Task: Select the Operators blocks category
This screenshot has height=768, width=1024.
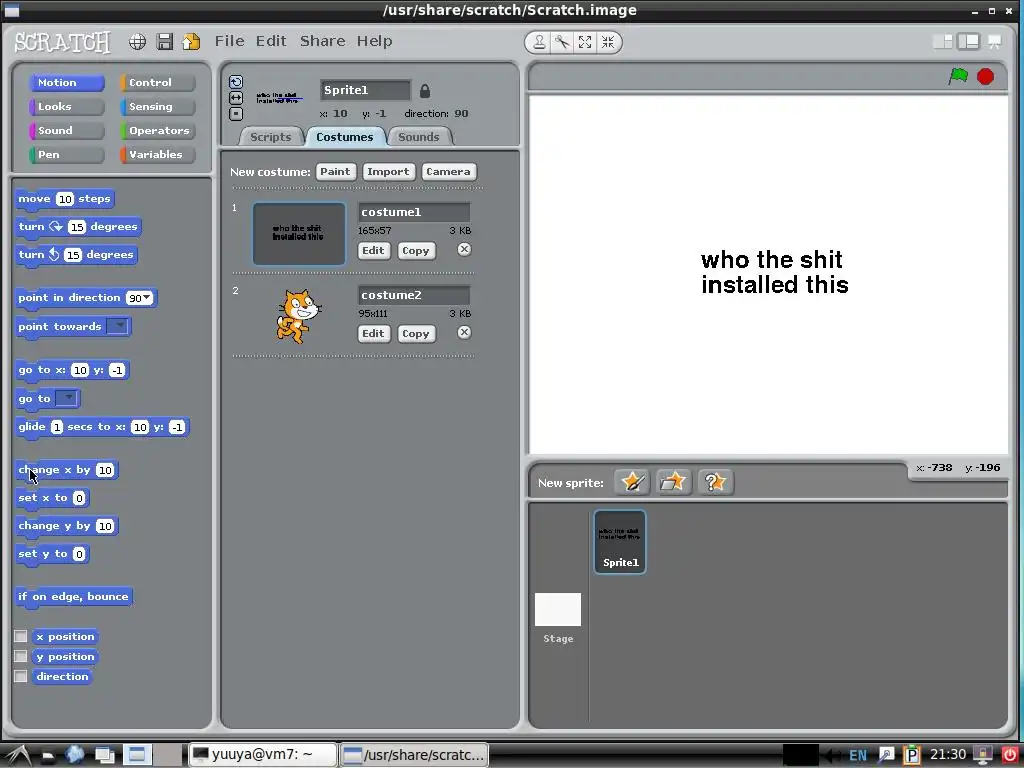Action: click(x=157, y=131)
